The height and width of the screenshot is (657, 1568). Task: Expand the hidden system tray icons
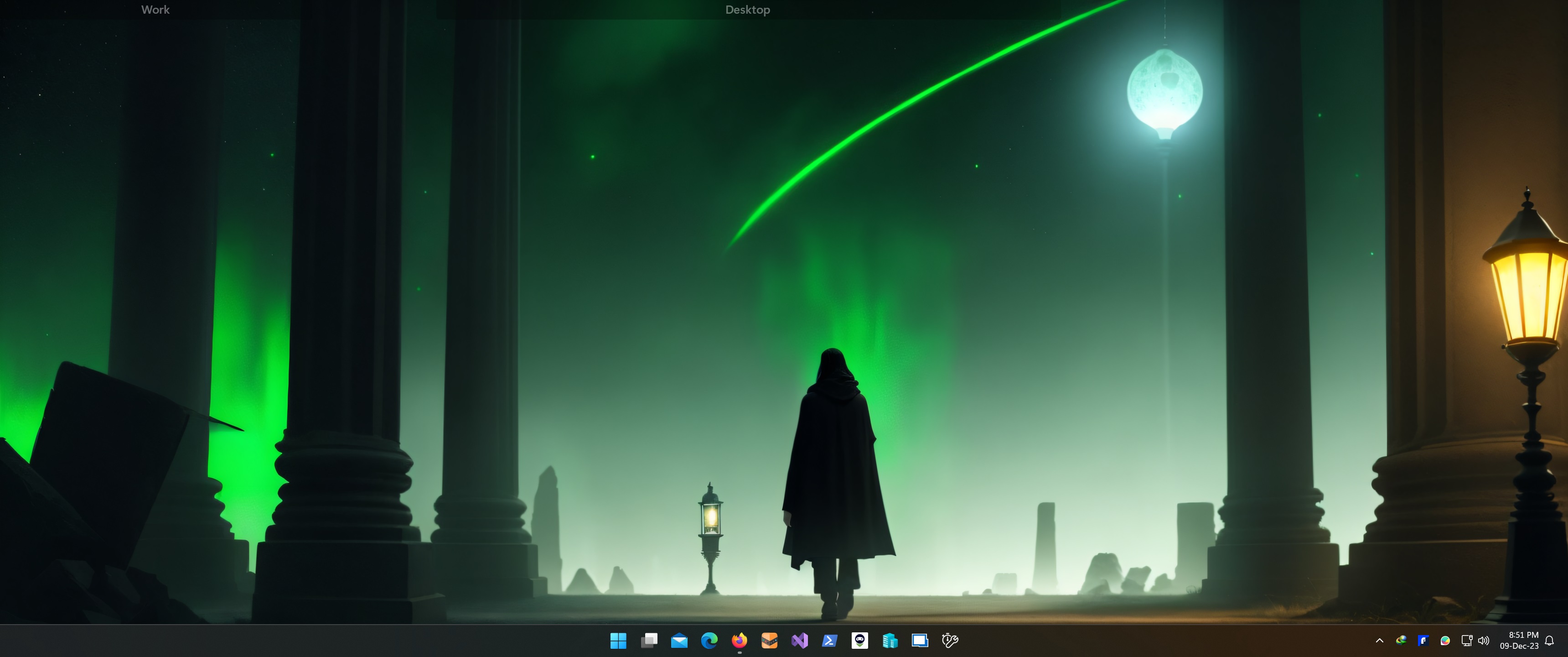tap(1379, 641)
